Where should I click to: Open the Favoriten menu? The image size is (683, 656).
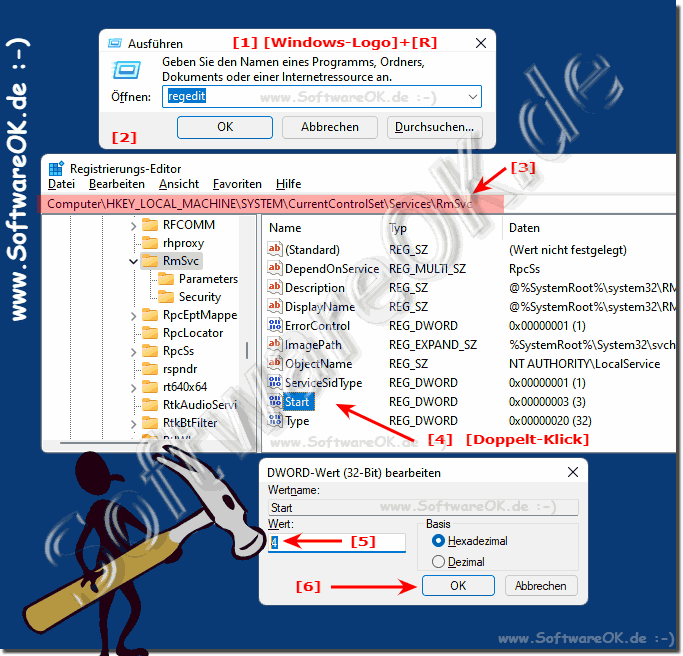237,184
